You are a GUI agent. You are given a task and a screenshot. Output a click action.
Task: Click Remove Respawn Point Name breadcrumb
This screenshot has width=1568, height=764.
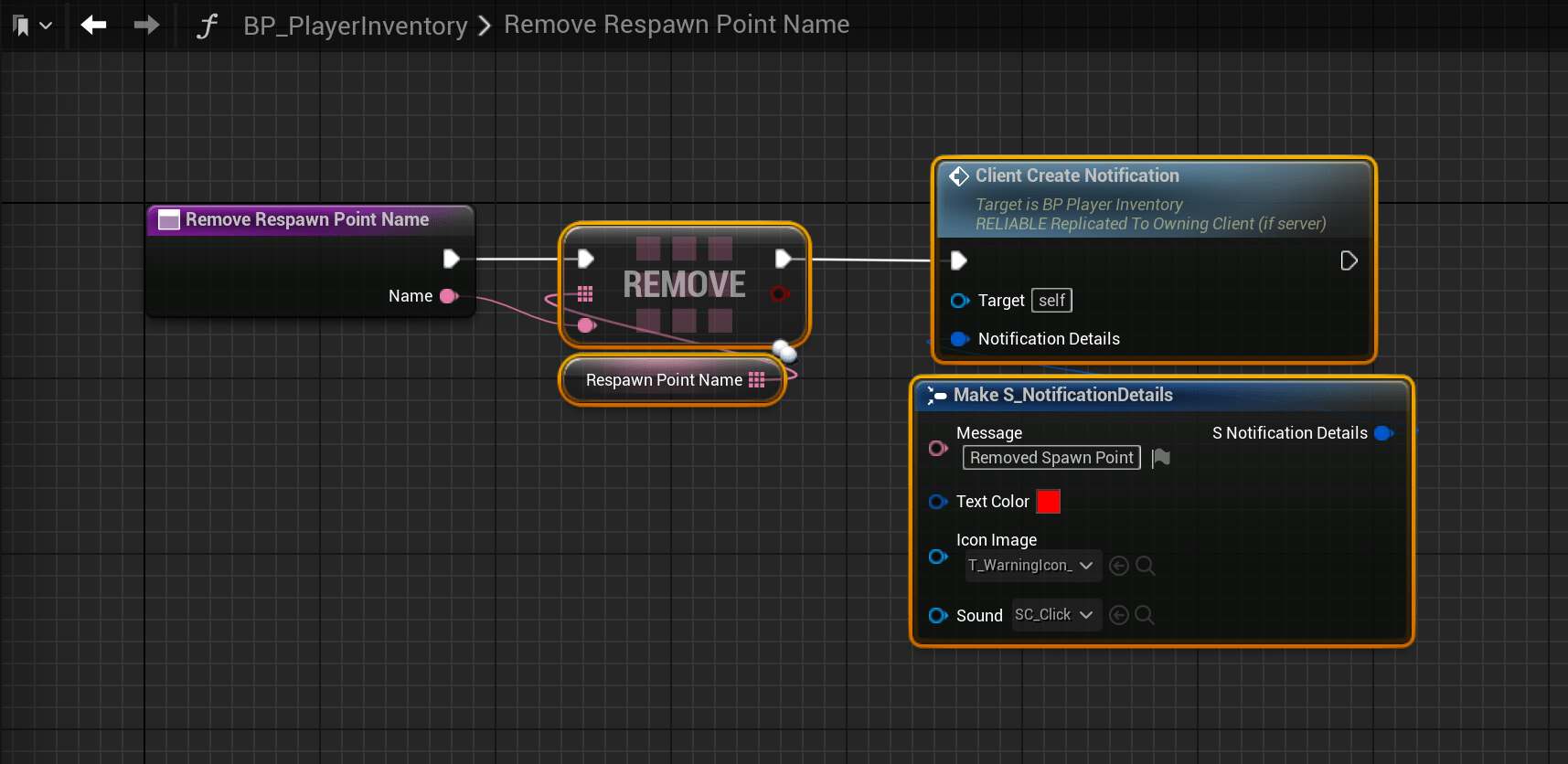(677, 25)
